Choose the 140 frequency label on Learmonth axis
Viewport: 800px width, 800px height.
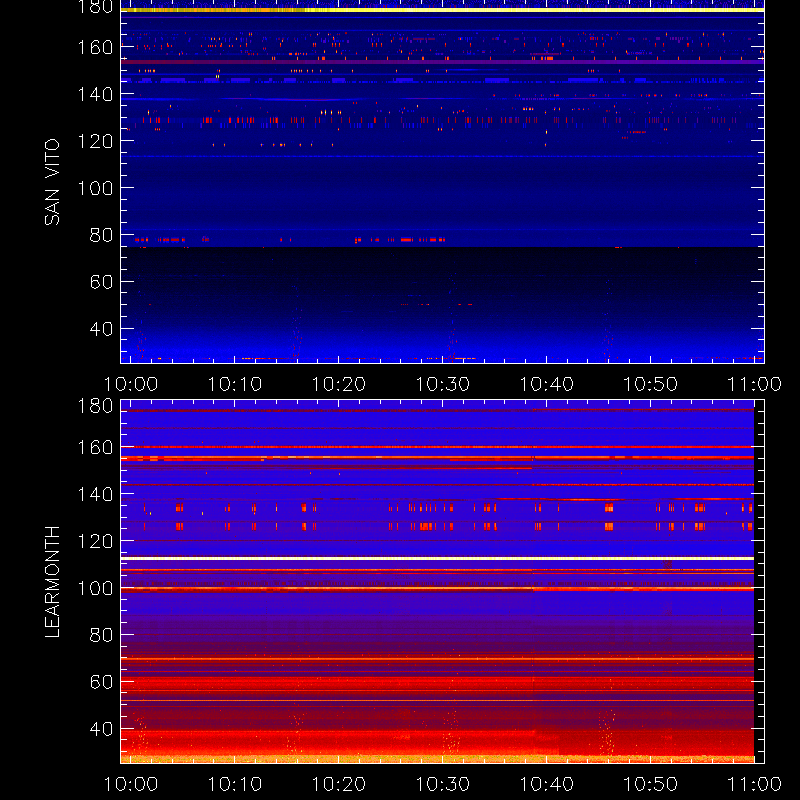click(95, 494)
